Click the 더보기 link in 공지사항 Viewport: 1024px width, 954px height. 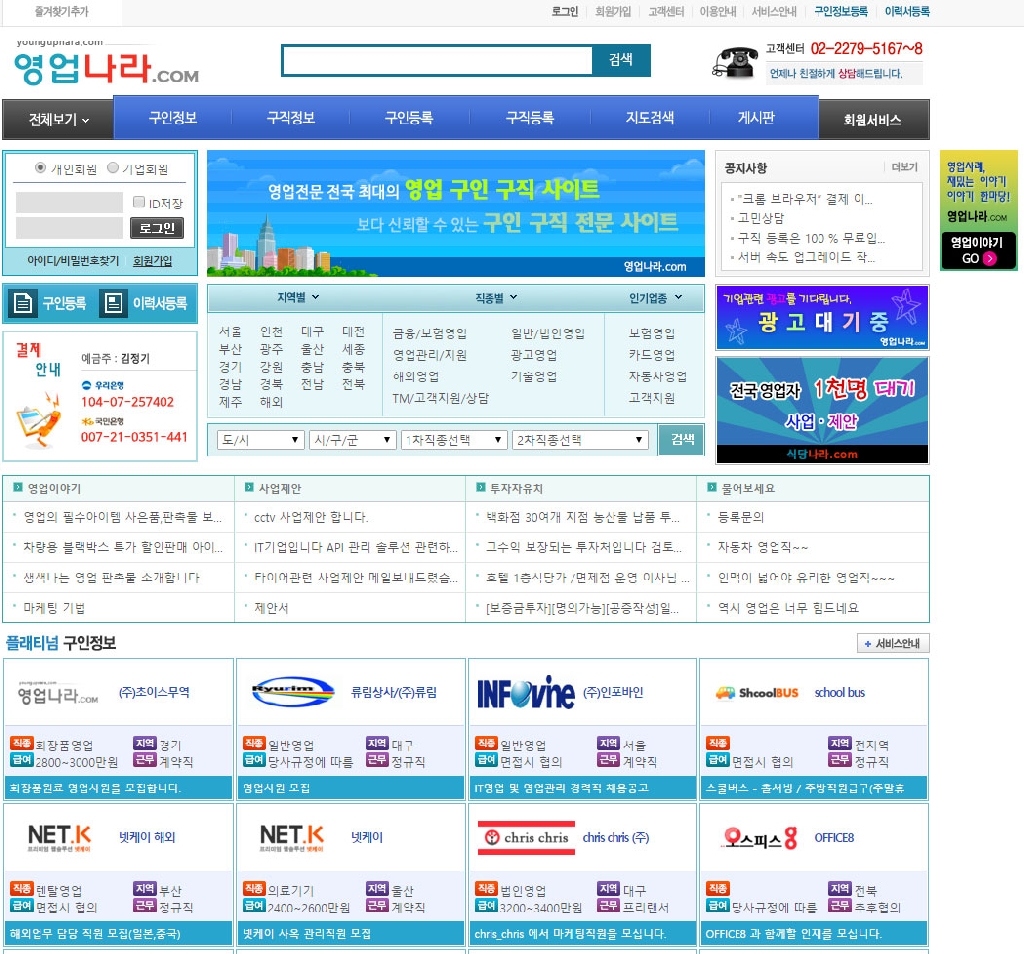click(x=903, y=167)
